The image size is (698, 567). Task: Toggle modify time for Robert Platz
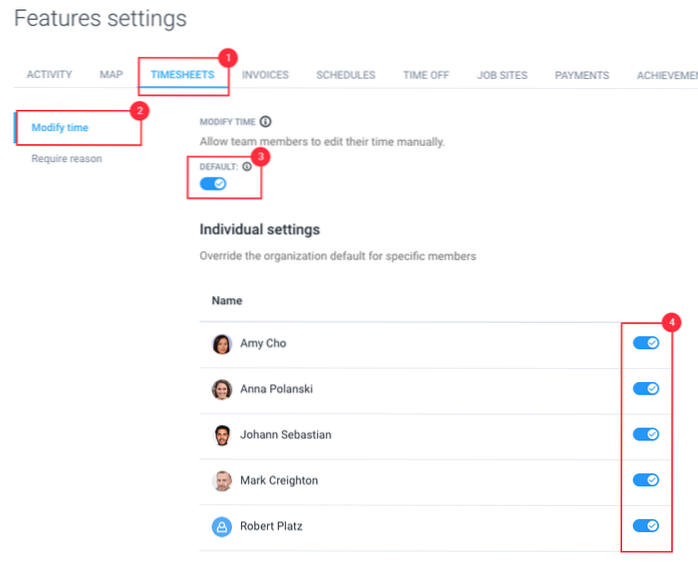(x=646, y=525)
